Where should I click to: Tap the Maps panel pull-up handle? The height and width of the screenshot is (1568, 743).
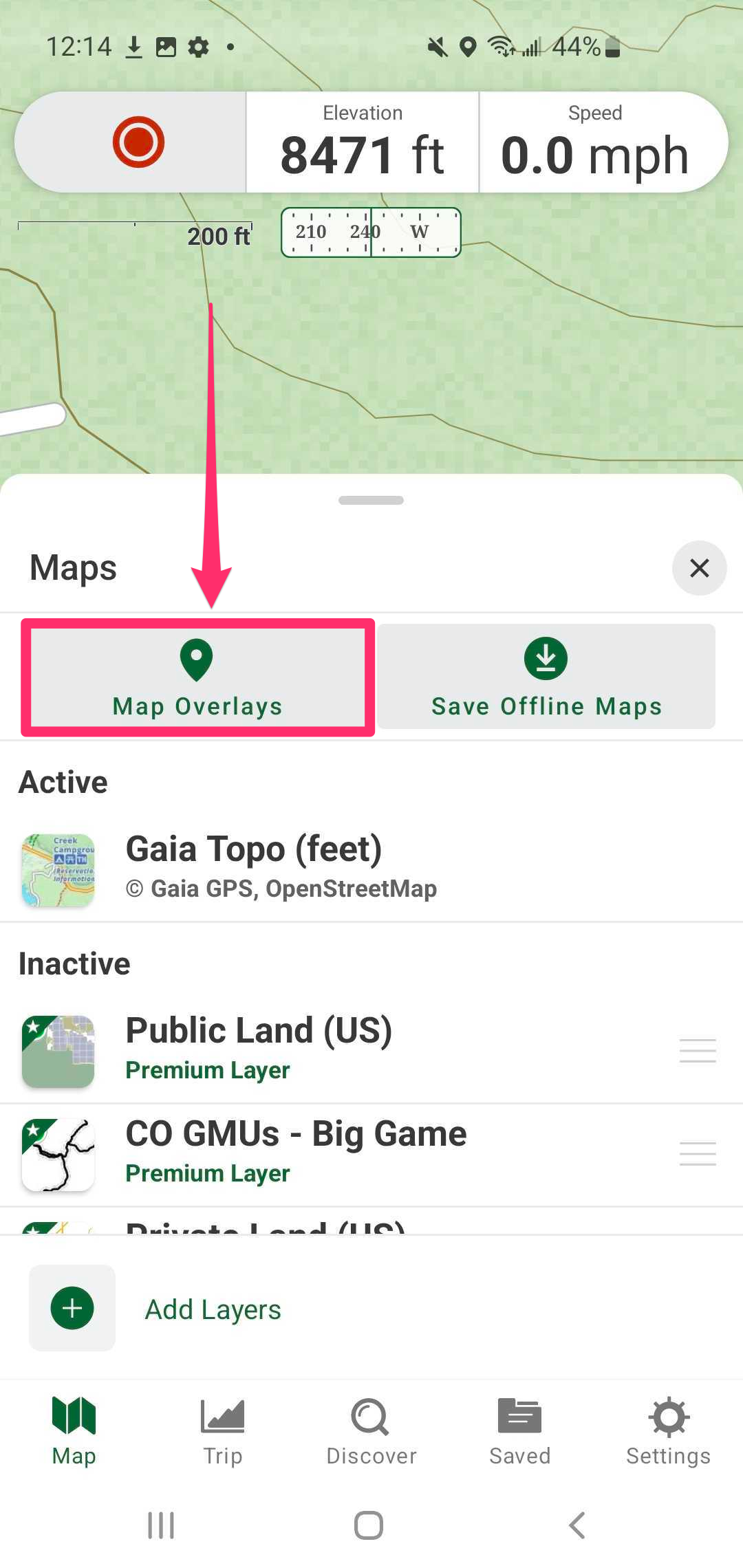tap(371, 500)
